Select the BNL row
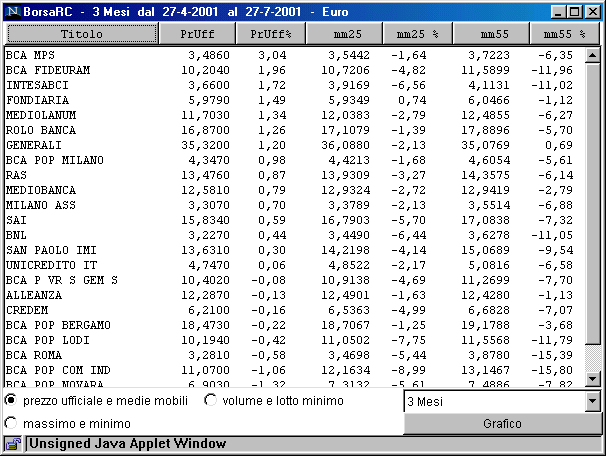 [x=294, y=235]
